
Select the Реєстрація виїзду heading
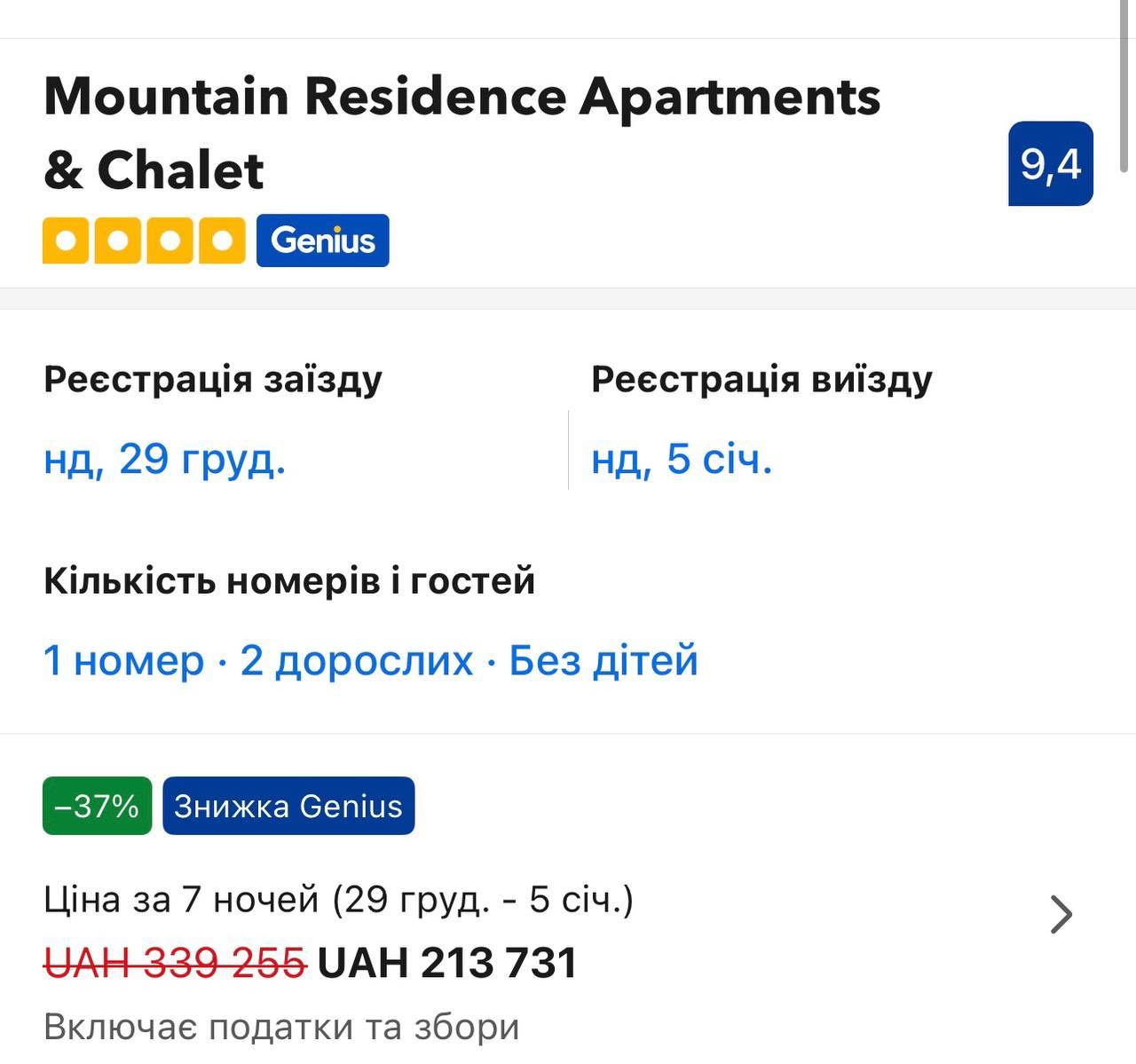pos(761,380)
